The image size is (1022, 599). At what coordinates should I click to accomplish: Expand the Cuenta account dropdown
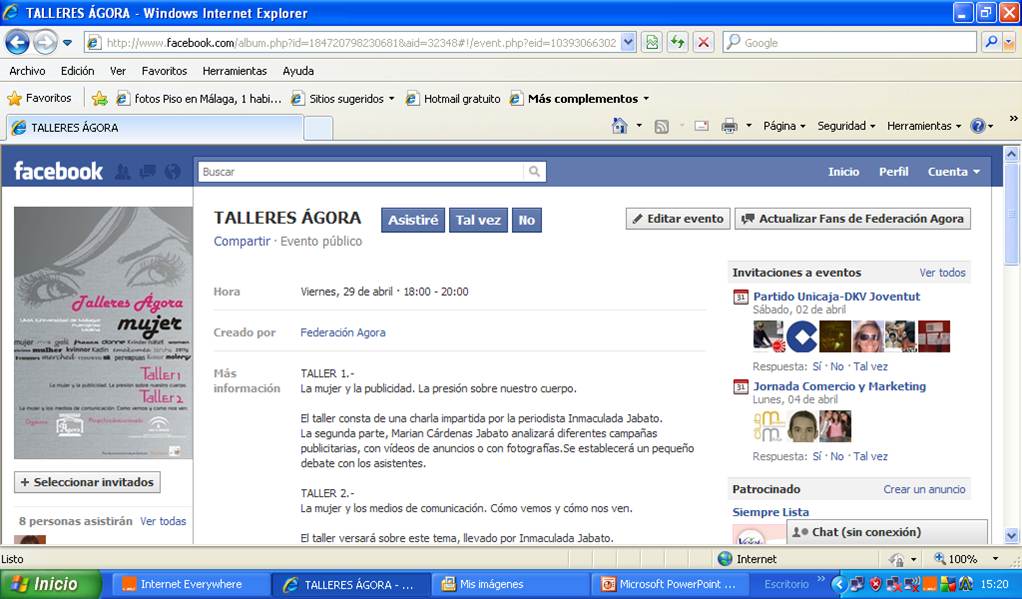tap(954, 172)
